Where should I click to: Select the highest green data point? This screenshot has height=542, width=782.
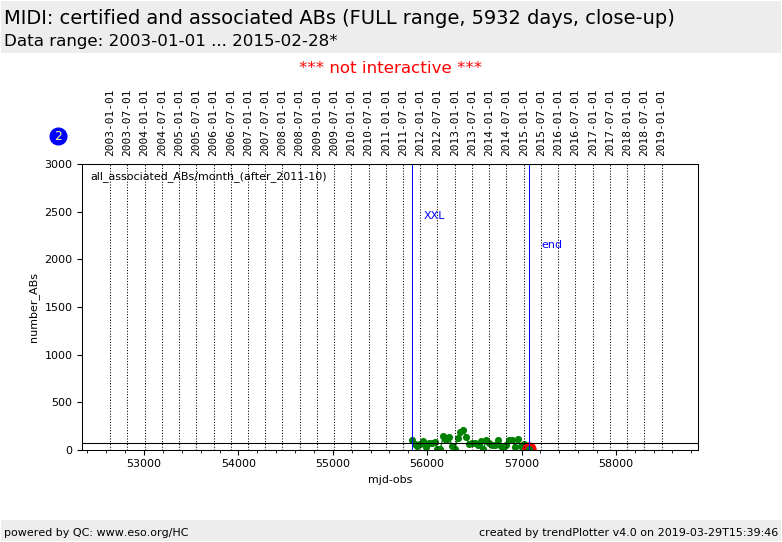[x=463, y=431]
